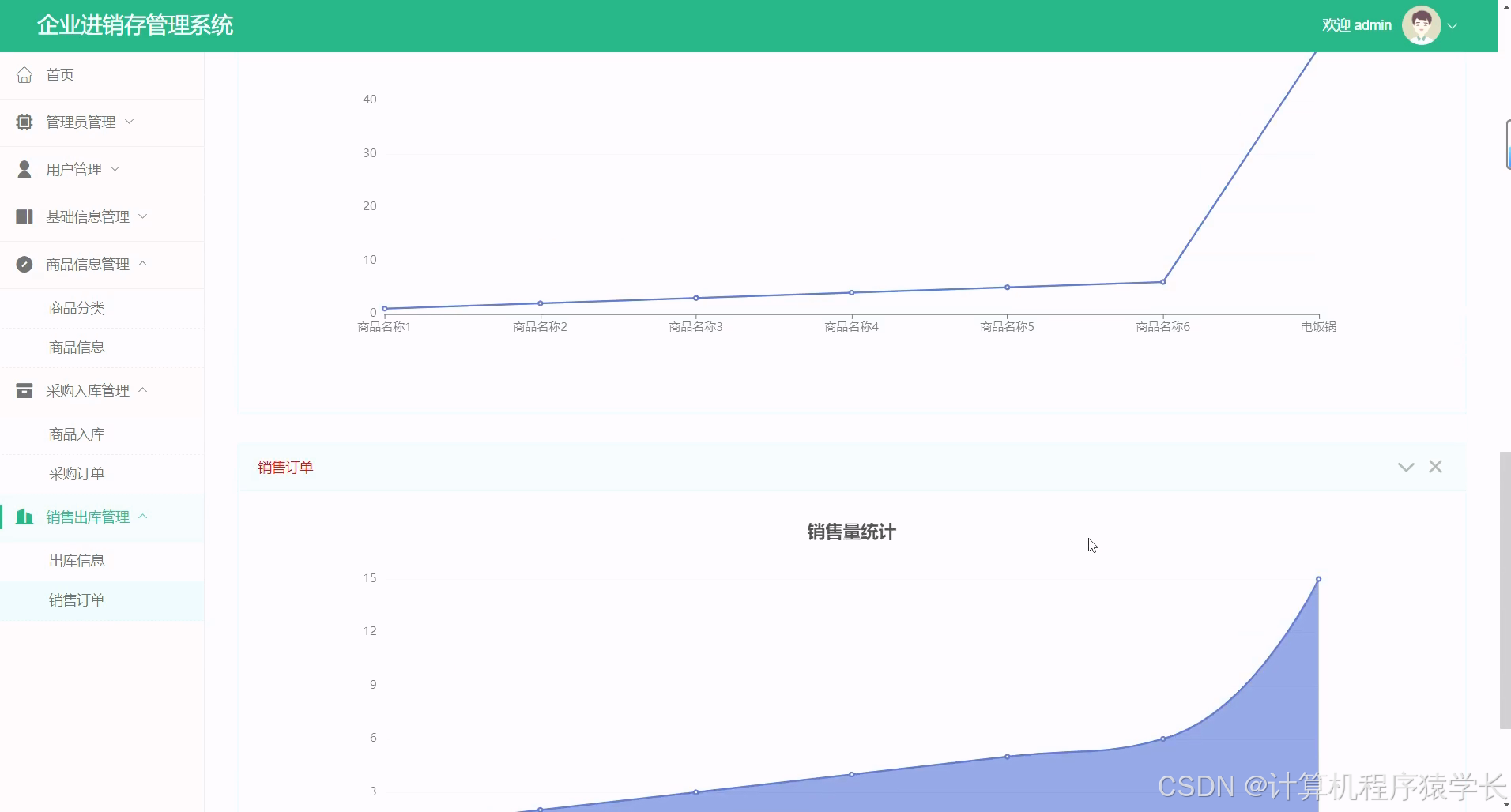Viewport: 1511px width, 812px height.
Task: Click the red 销售订单 panel heading
Action: point(285,468)
